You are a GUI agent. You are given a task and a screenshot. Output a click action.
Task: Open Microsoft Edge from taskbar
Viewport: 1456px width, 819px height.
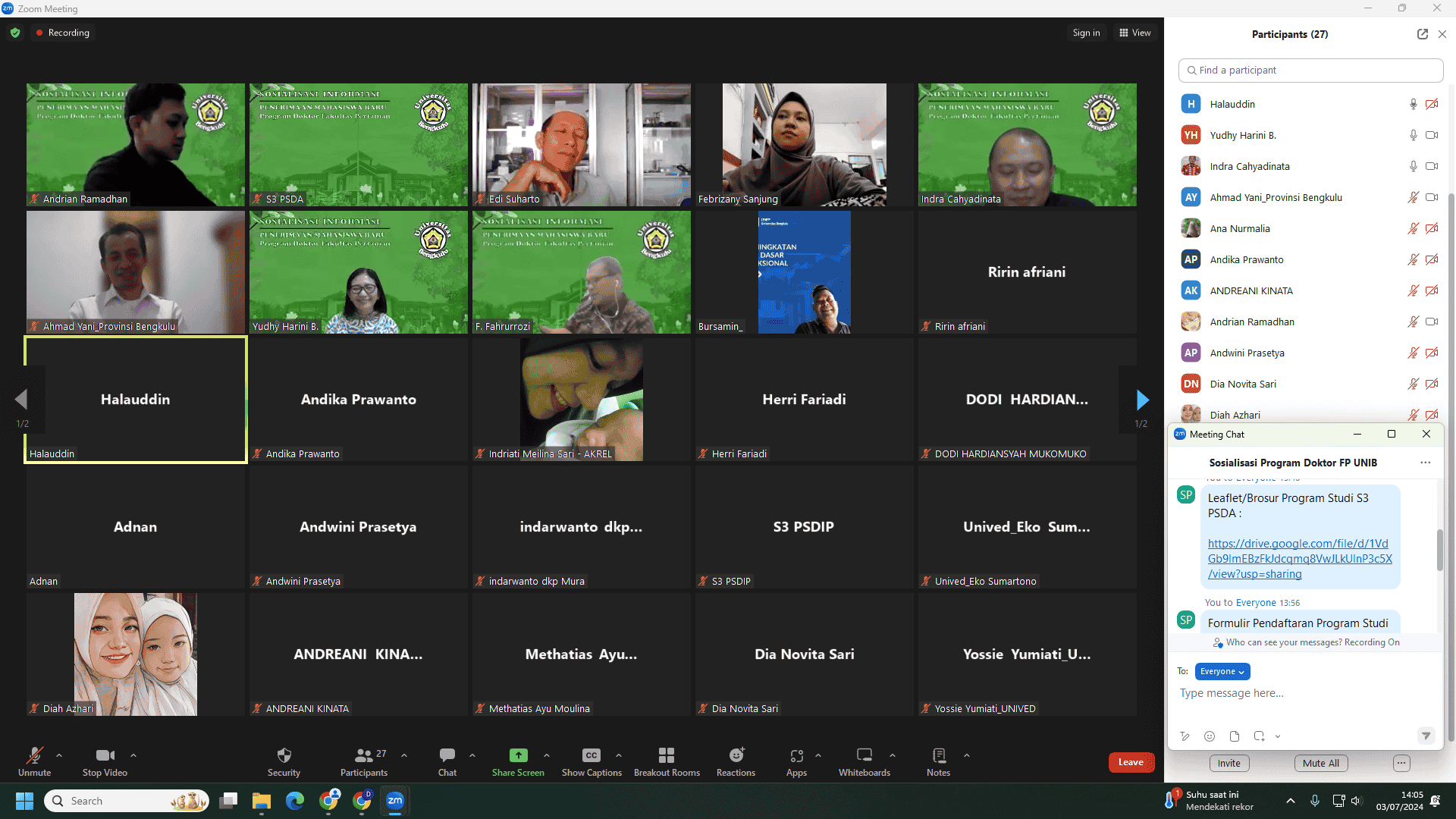(x=295, y=801)
